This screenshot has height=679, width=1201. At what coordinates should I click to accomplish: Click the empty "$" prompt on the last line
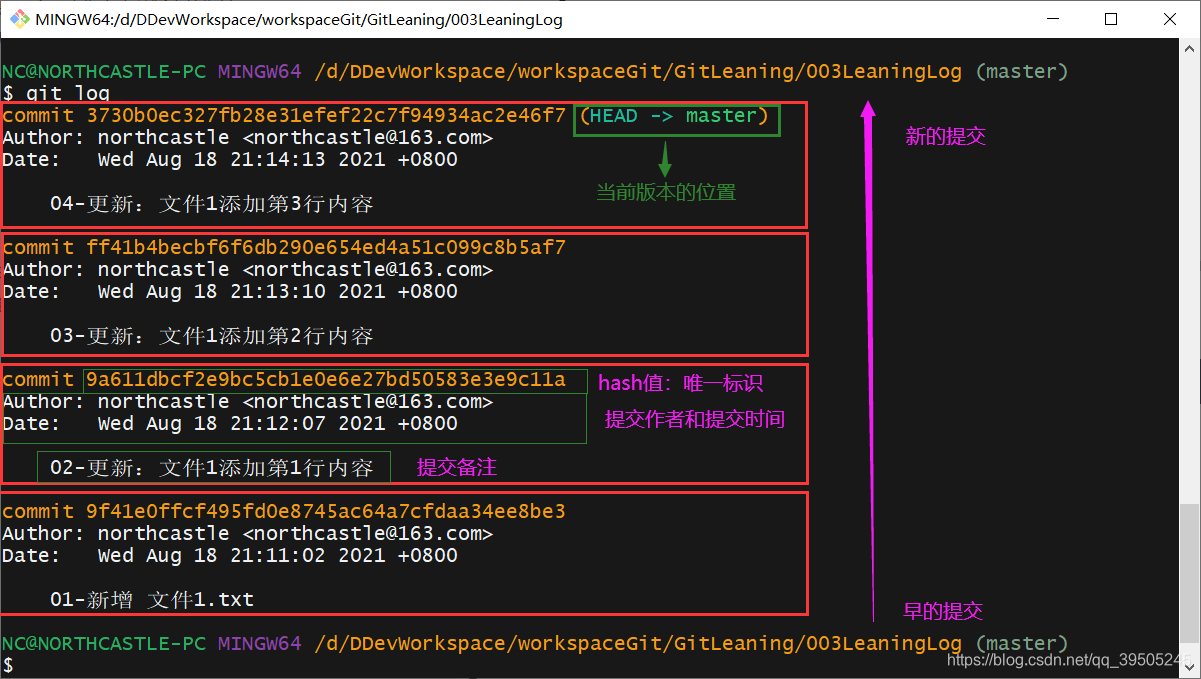point(8,666)
